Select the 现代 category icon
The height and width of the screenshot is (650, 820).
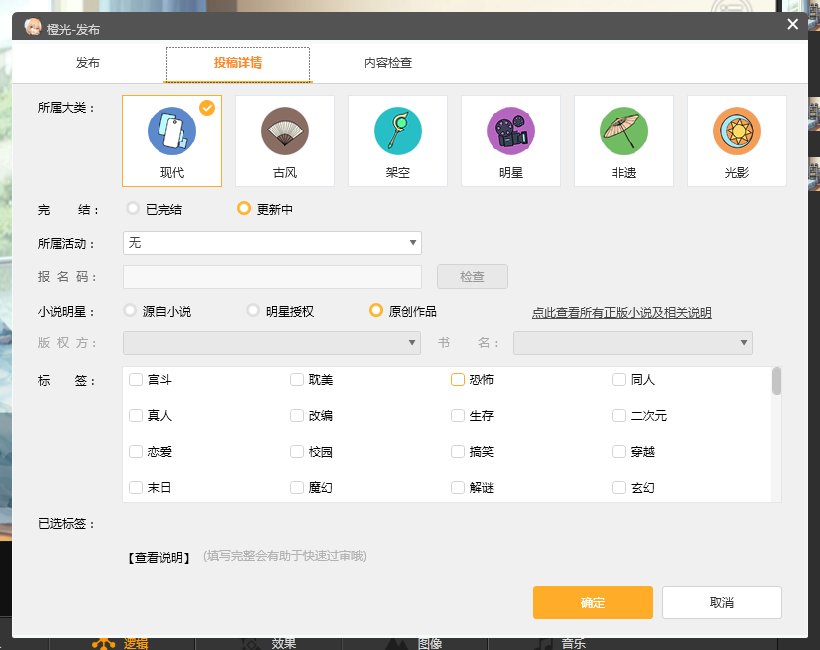[x=172, y=131]
